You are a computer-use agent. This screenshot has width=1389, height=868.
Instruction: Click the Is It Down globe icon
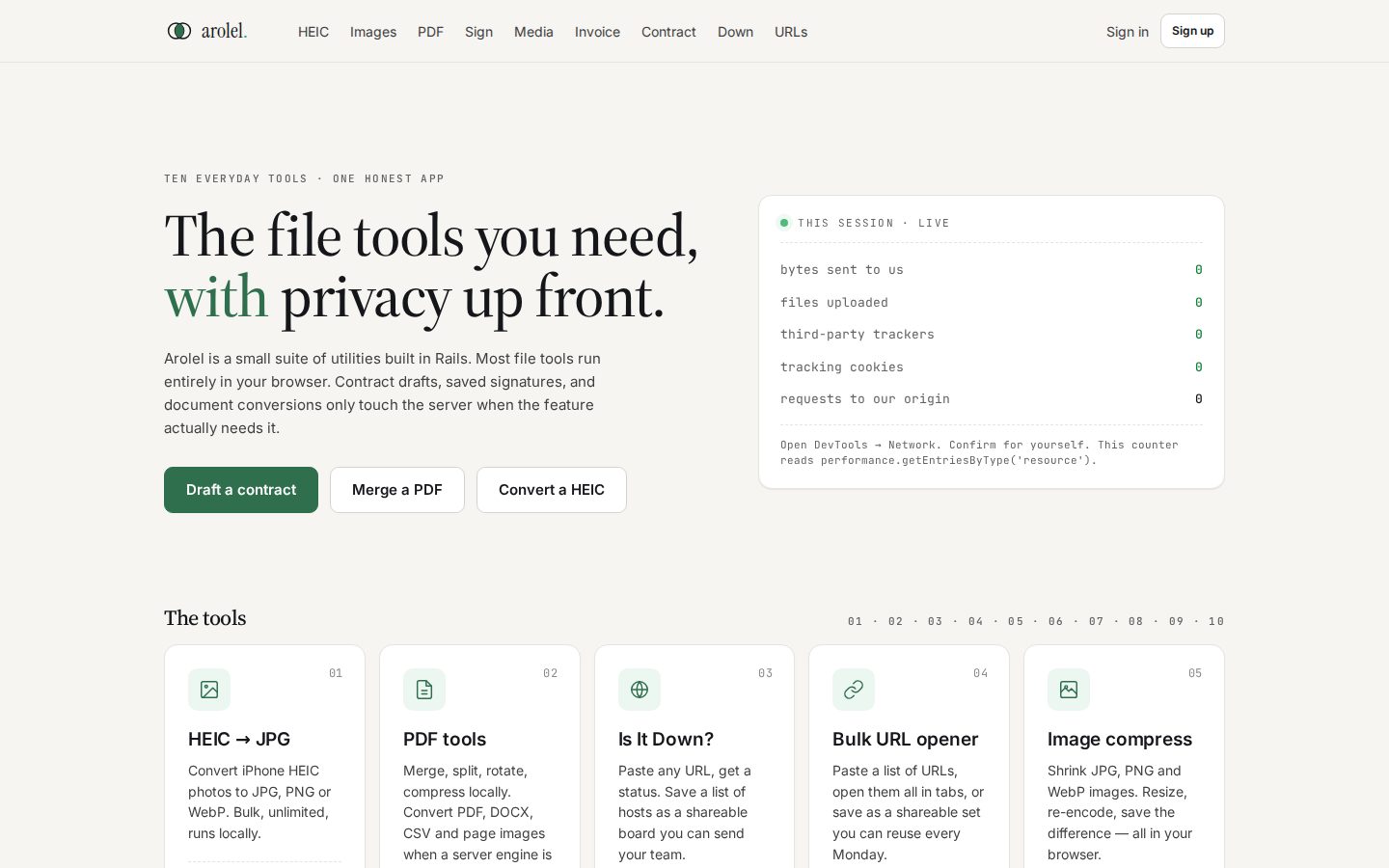640,690
